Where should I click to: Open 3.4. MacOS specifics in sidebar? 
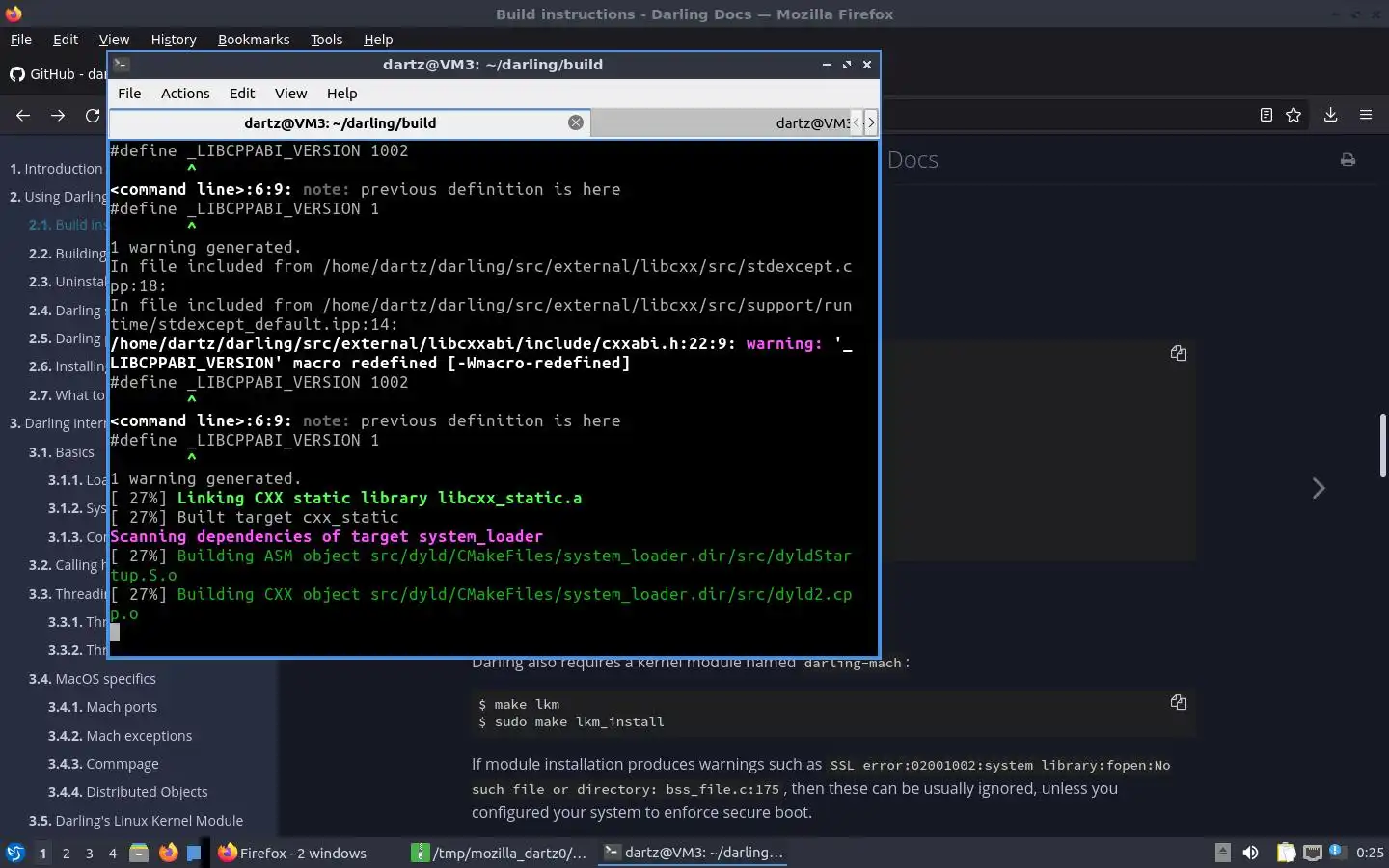click(93, 679)
